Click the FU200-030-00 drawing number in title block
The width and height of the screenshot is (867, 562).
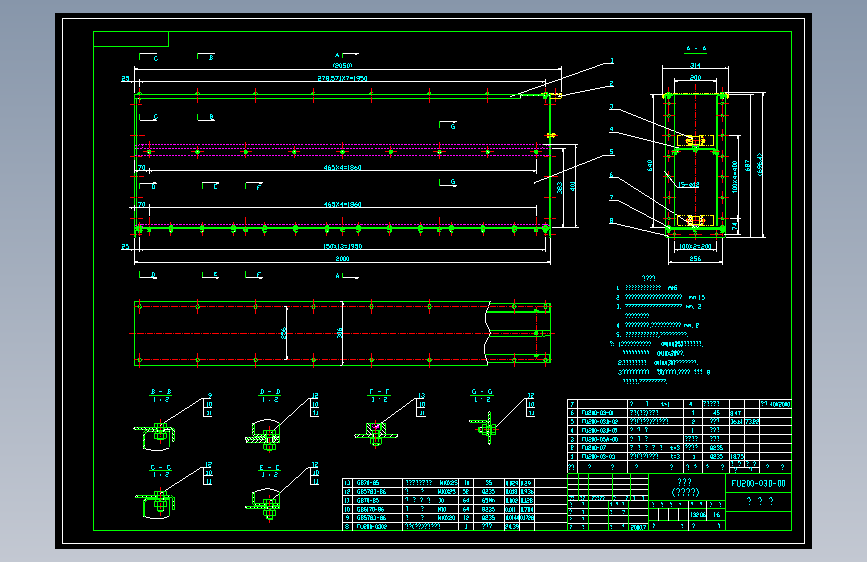click(758, 483)
